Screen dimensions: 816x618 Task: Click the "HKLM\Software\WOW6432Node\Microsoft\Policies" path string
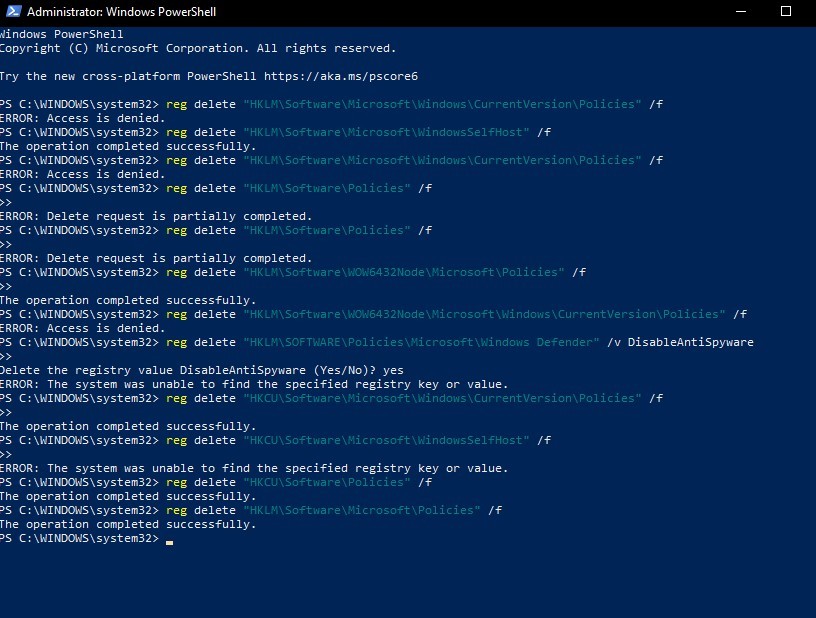point(404,272)
